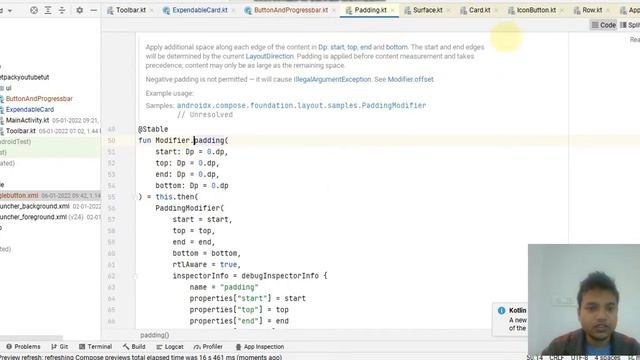Viewport: 640px width, 360px height.
Task: Hide the project panel with minus icon
Action: click(x=93, y=10)
